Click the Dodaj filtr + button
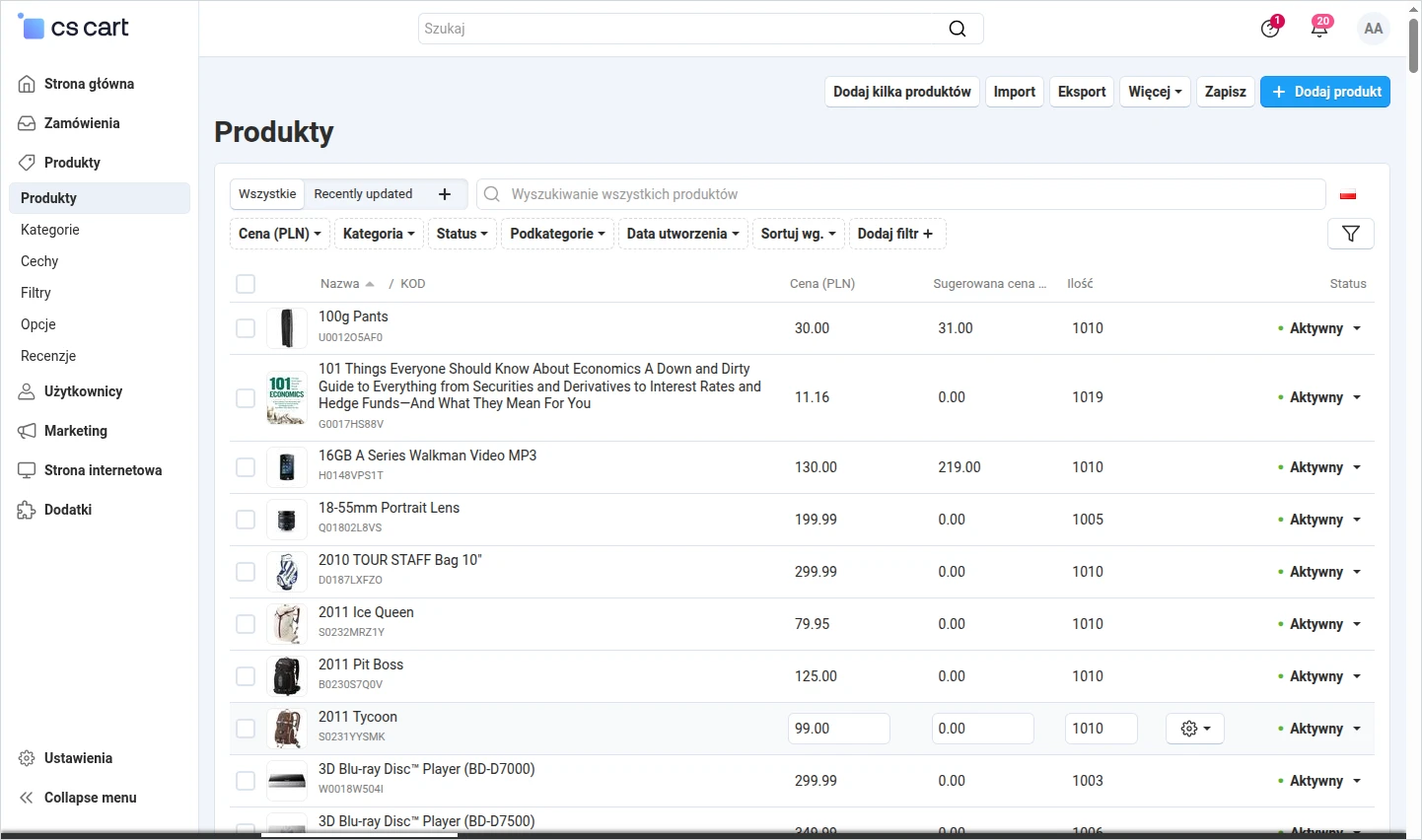 coord(897,234)
